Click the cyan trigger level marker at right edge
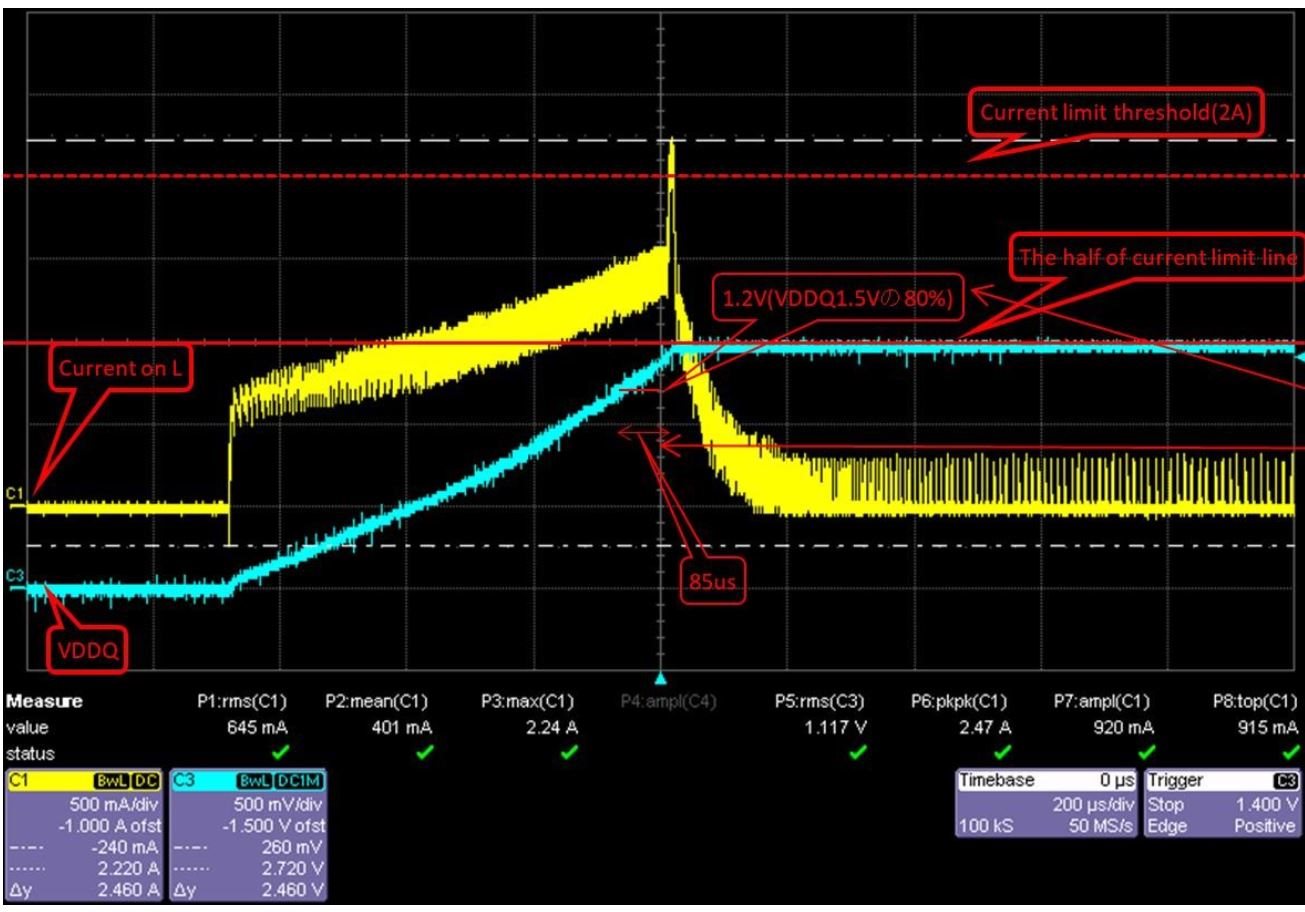Screen dimensions: 1305x912 [1299, 355]
